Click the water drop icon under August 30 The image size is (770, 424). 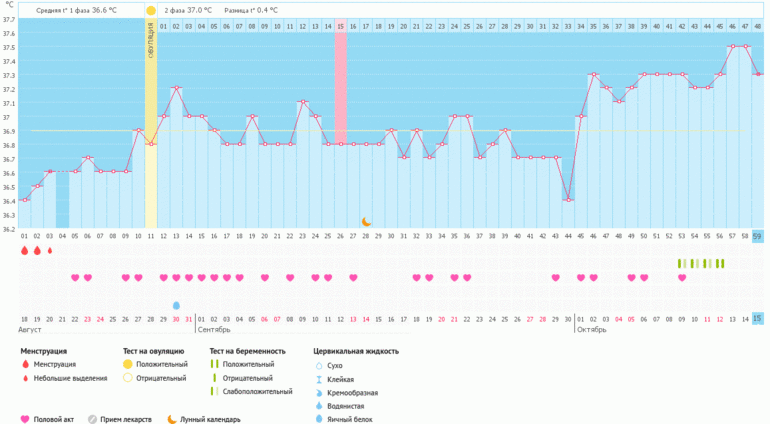coord(177,304)
